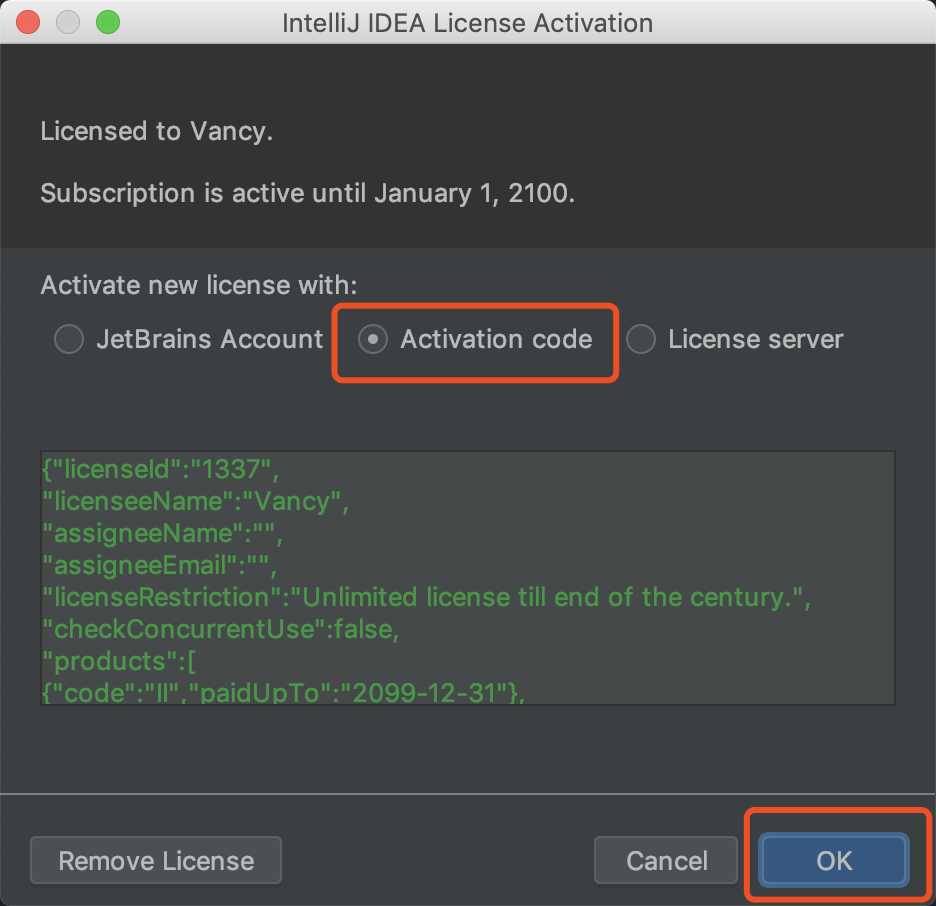Click the gray minimize window button
Image resolution: width=936 pixels, height=906 pixels.
[68, 22]
